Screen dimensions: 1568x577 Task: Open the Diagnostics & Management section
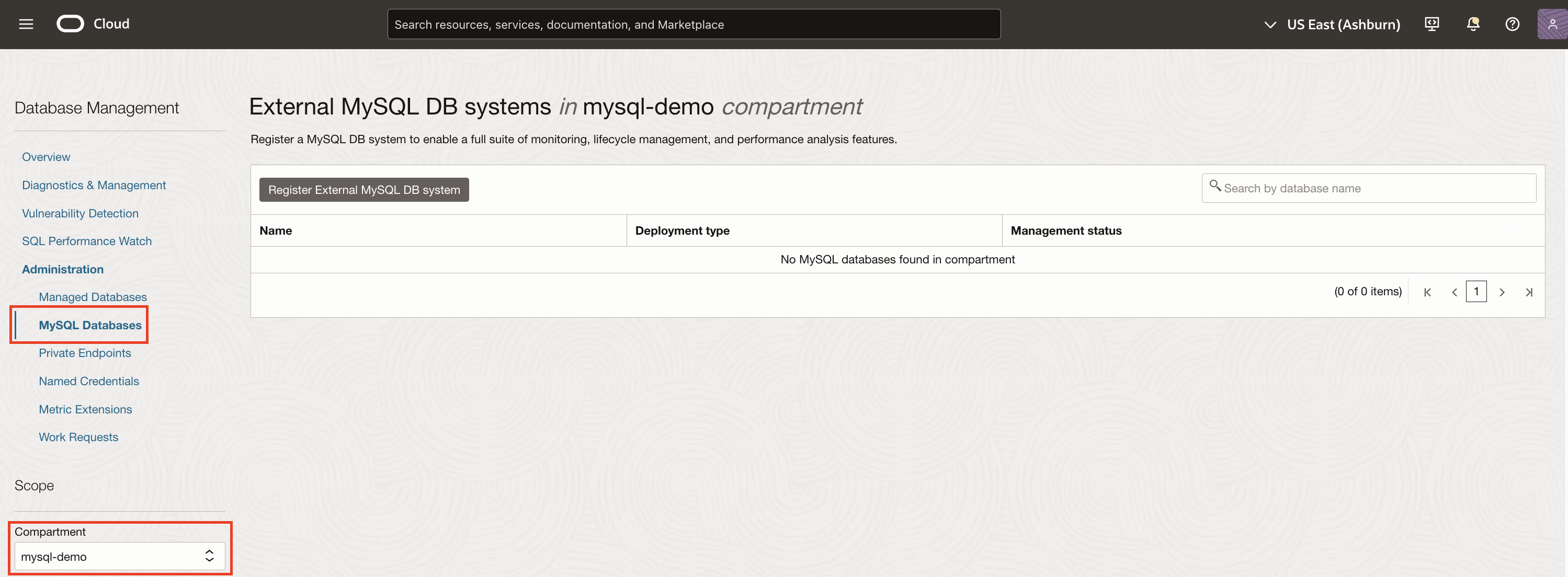tap(94, 185)
